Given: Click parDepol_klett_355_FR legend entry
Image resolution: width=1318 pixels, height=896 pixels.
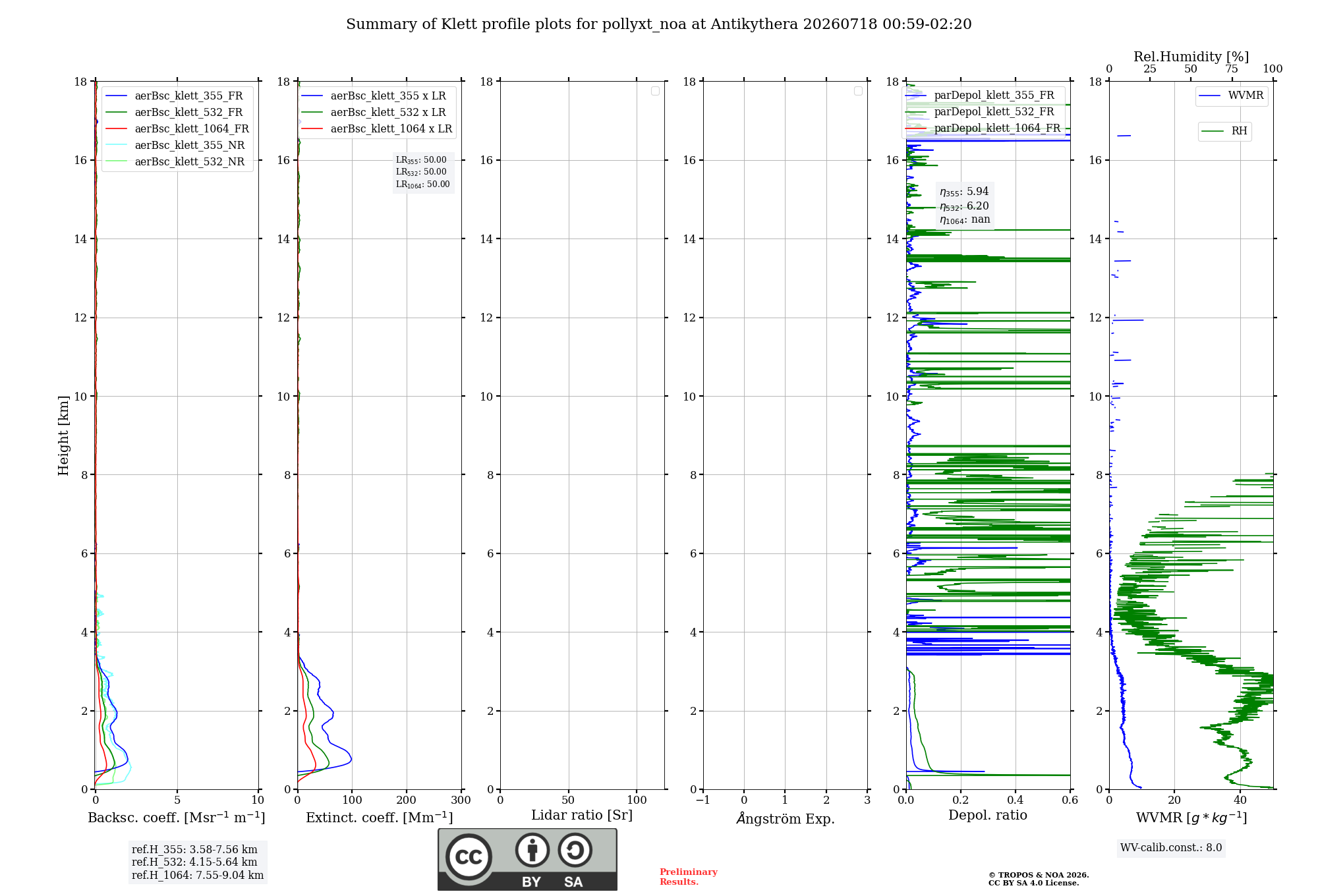Looking at the screenshot, I should click(x=980, y=96).
